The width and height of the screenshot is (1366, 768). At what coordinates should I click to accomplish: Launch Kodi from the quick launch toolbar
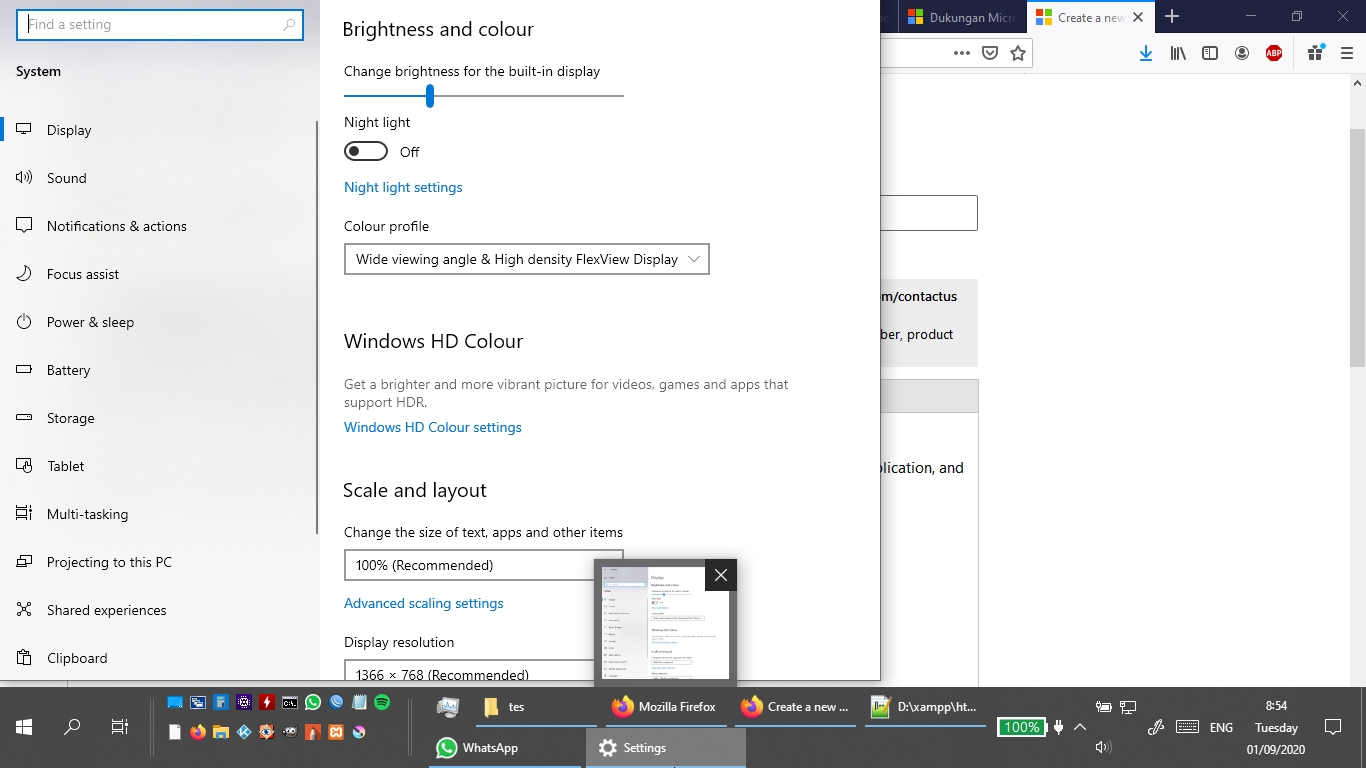click(244, 732)
